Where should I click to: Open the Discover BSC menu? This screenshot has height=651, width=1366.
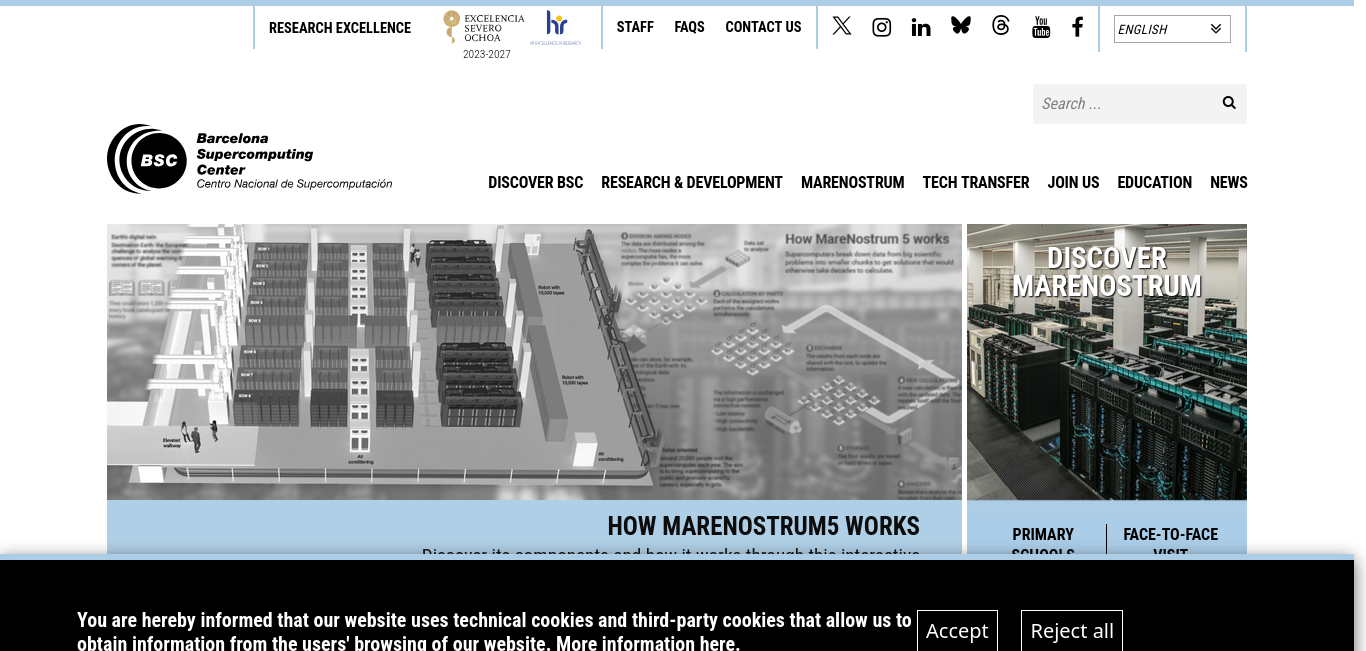(x=535, y=183)
